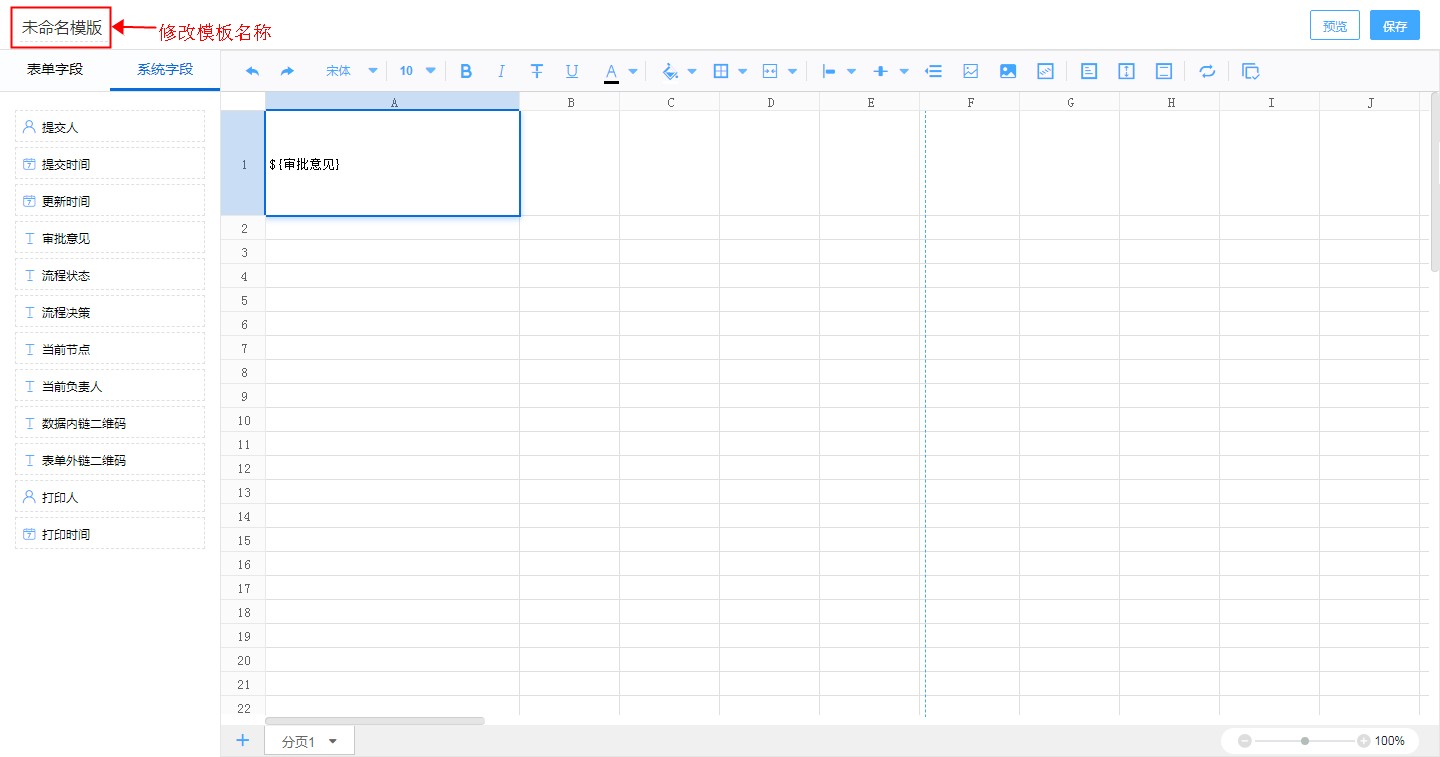Click the cell borders grid icon
The height and width of the screenshot is (757, 1440).
[x=720, y=71]
